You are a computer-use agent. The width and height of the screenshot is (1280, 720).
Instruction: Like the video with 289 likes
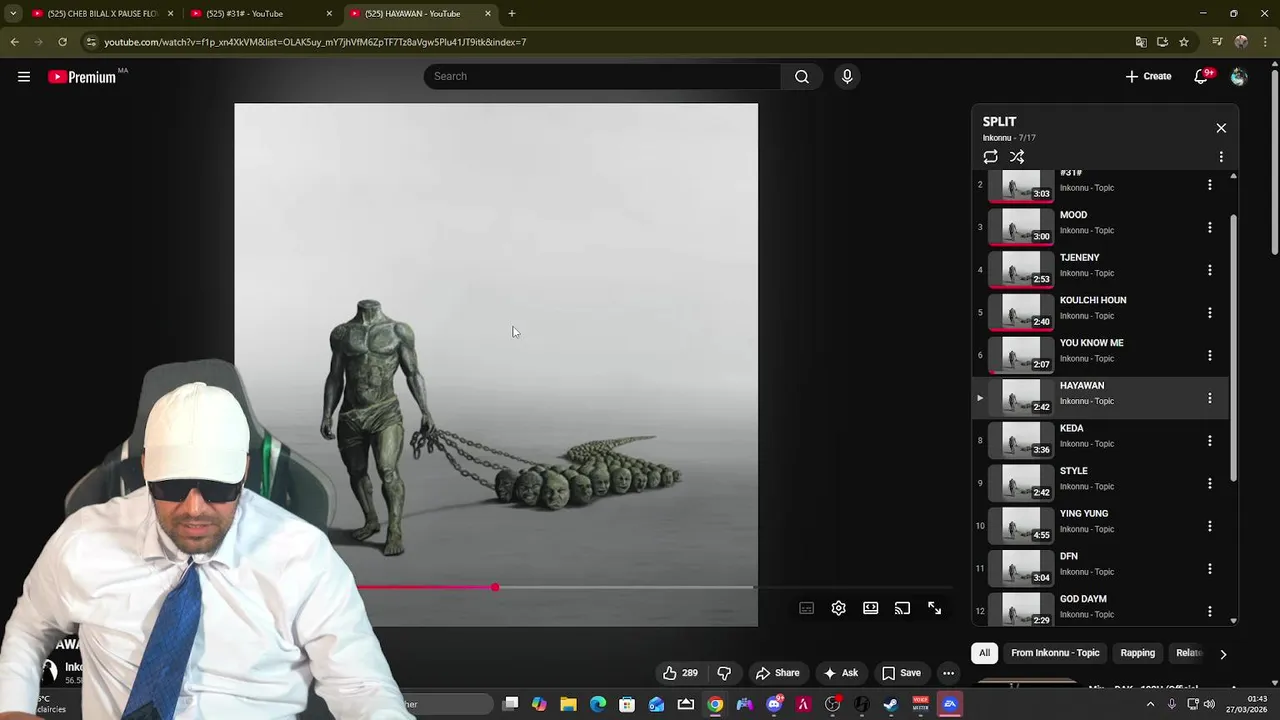680,673
